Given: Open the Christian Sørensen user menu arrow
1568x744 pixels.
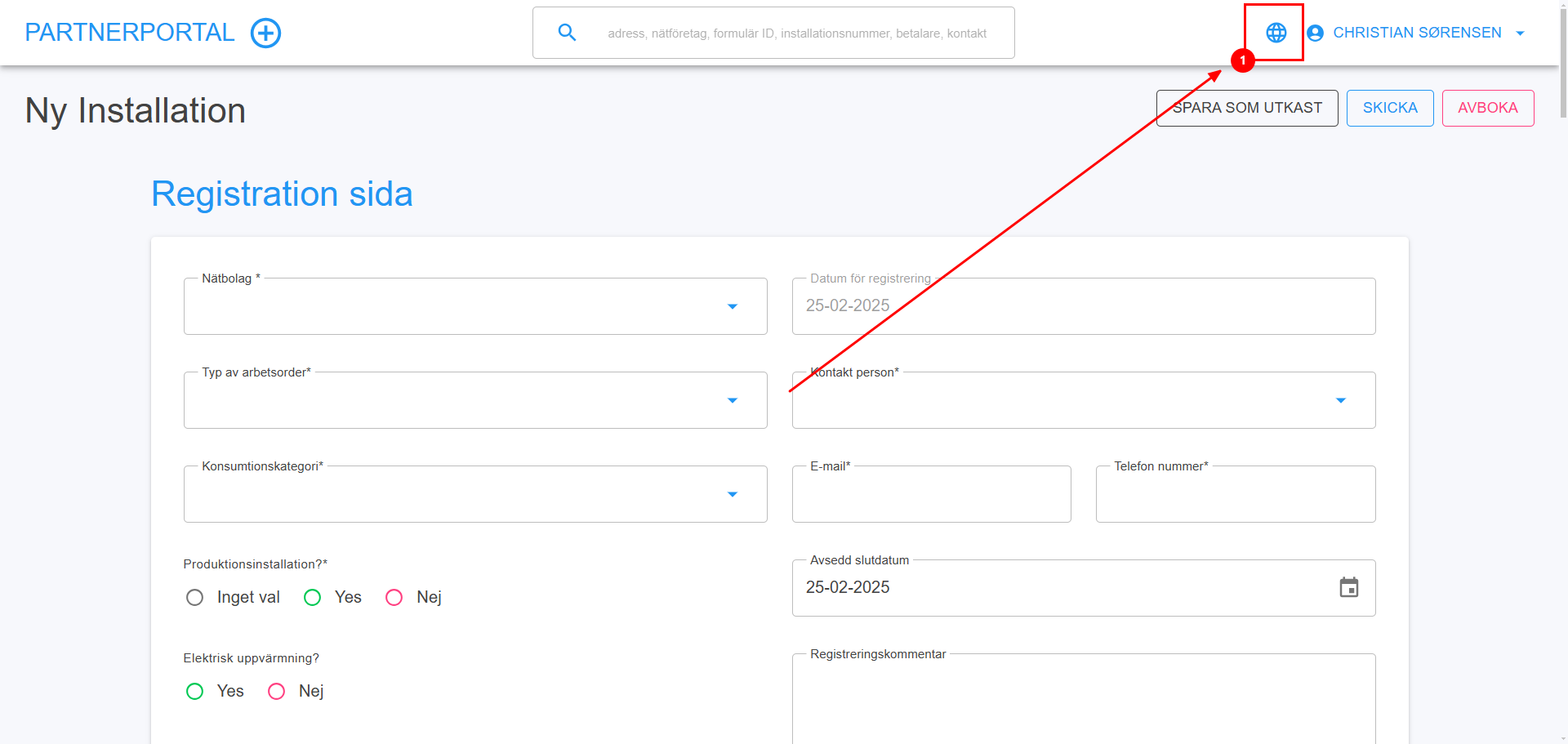Looking at the screenshot, I should click(x=1520, y=33).
